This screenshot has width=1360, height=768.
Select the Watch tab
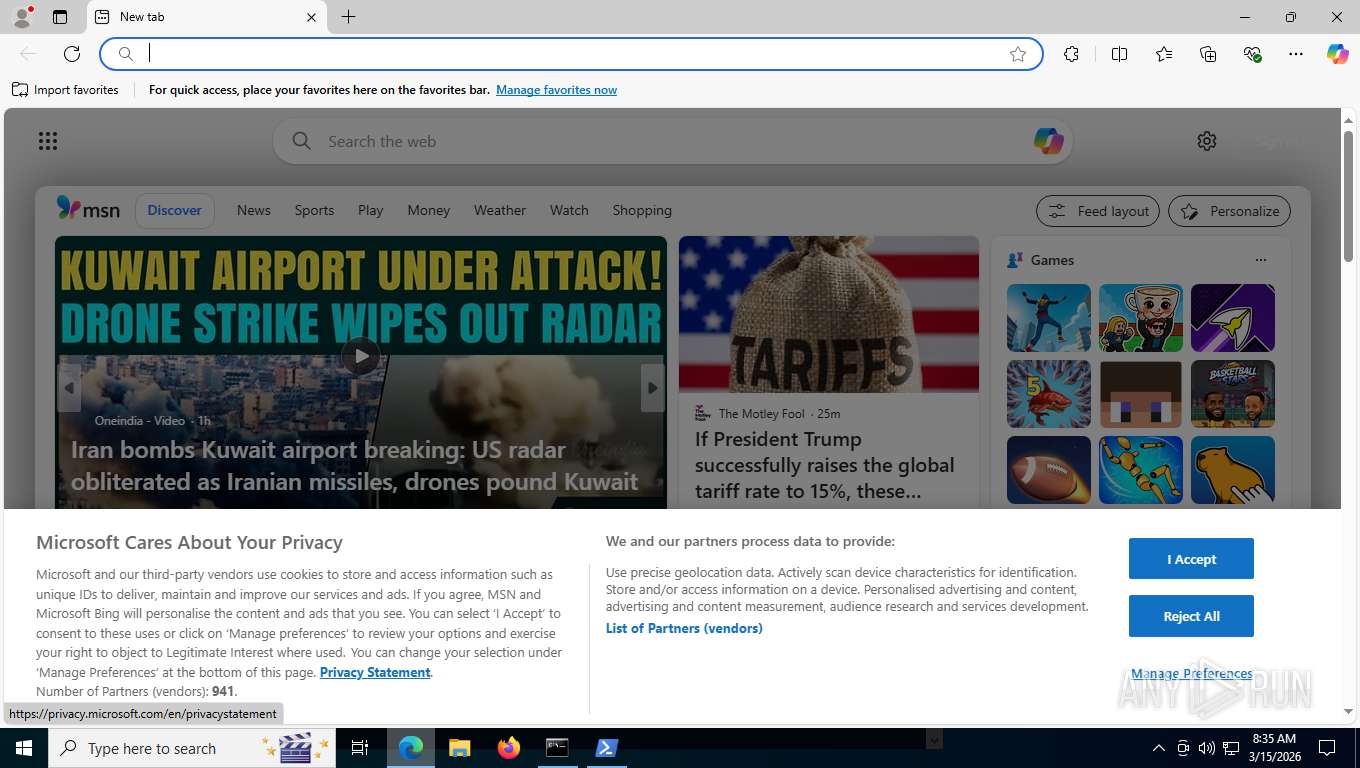(x=569, y=210)
